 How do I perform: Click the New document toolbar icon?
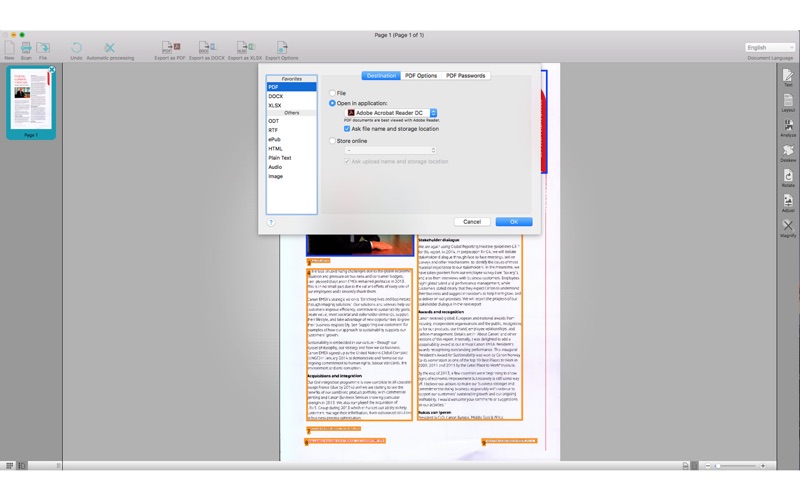pos(9,48)
